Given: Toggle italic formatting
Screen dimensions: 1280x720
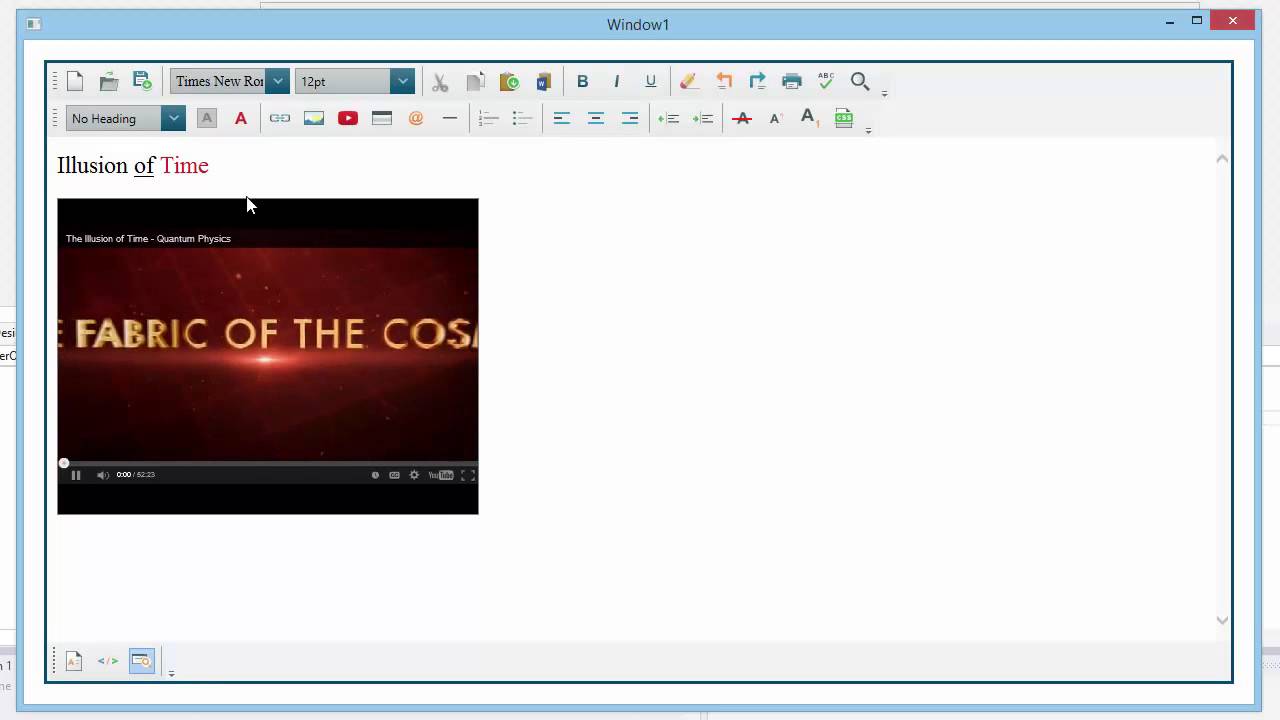Looking at the screenshot, I should 617,82.
